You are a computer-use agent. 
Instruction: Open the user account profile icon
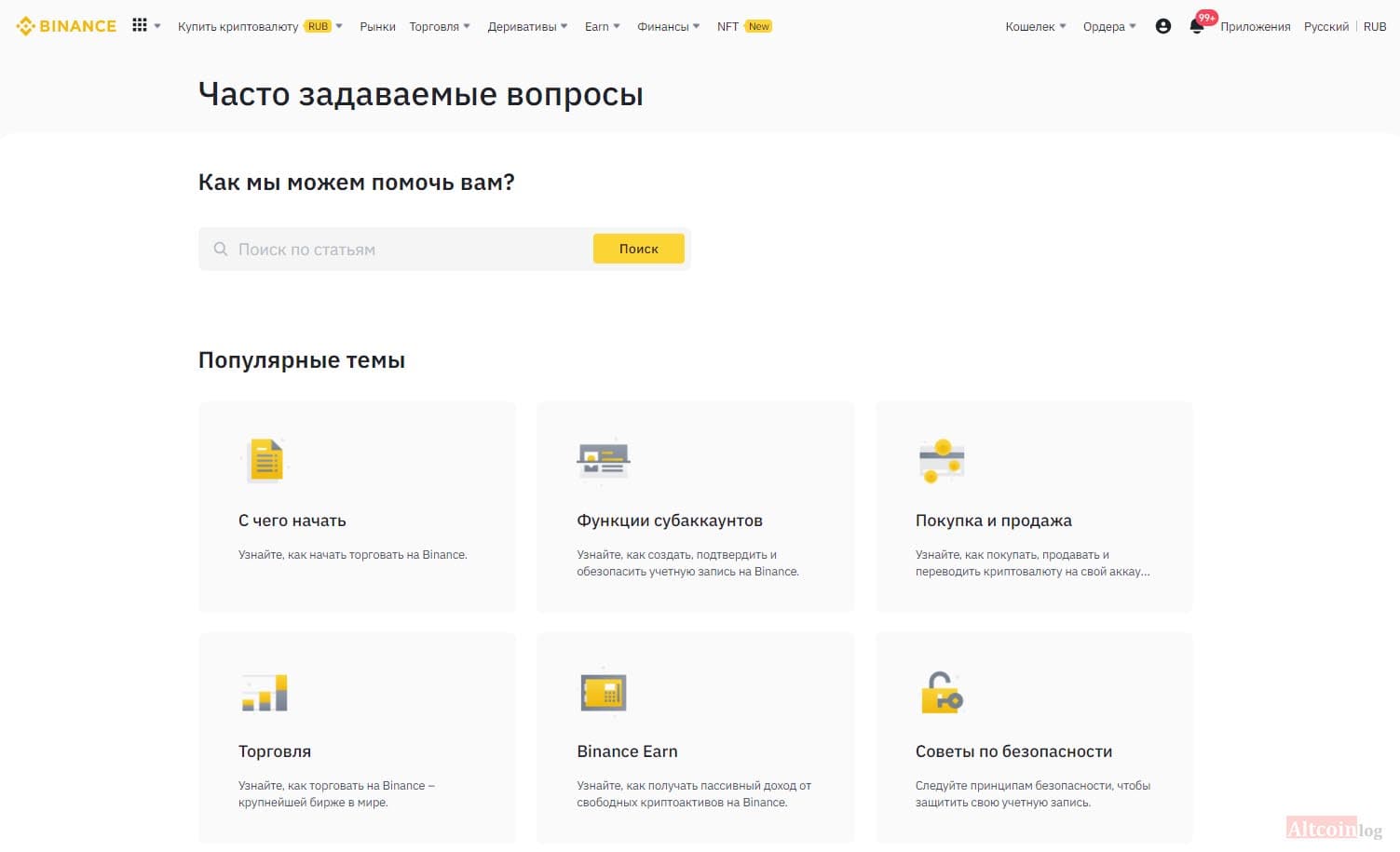(x=1162, y=26)
